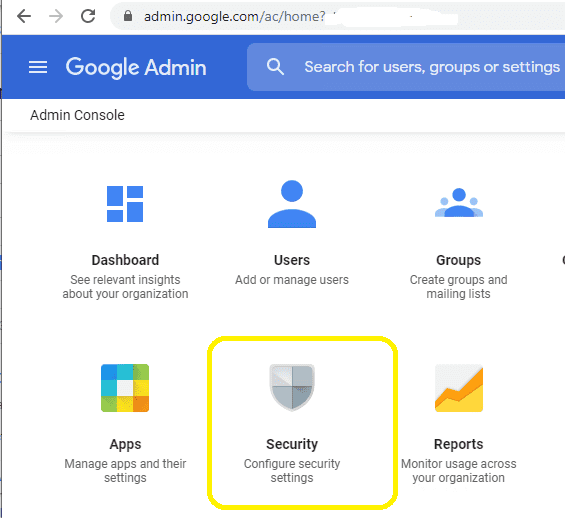565x518 pixels.
Task: Open the Security title label
Action: [292, 444]
